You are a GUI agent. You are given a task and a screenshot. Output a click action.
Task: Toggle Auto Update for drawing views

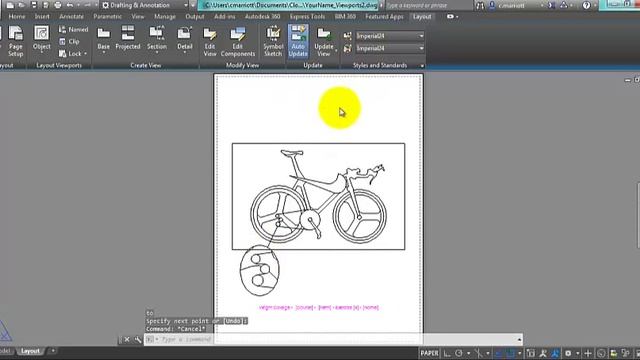pyautogui.click(x=298, y=41)
